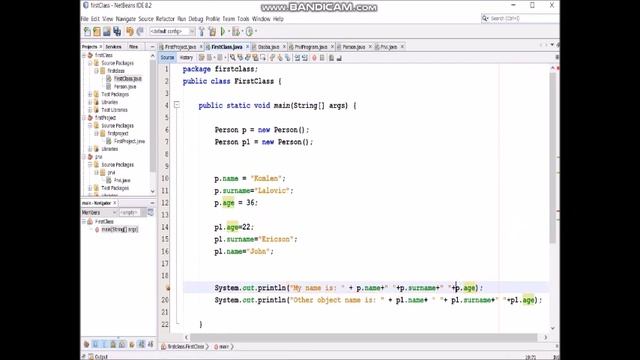The height and width of the screenshot is (360, 640).
Task: Click the Projects panel vertical scrollbar
Action: coord(153,116)
